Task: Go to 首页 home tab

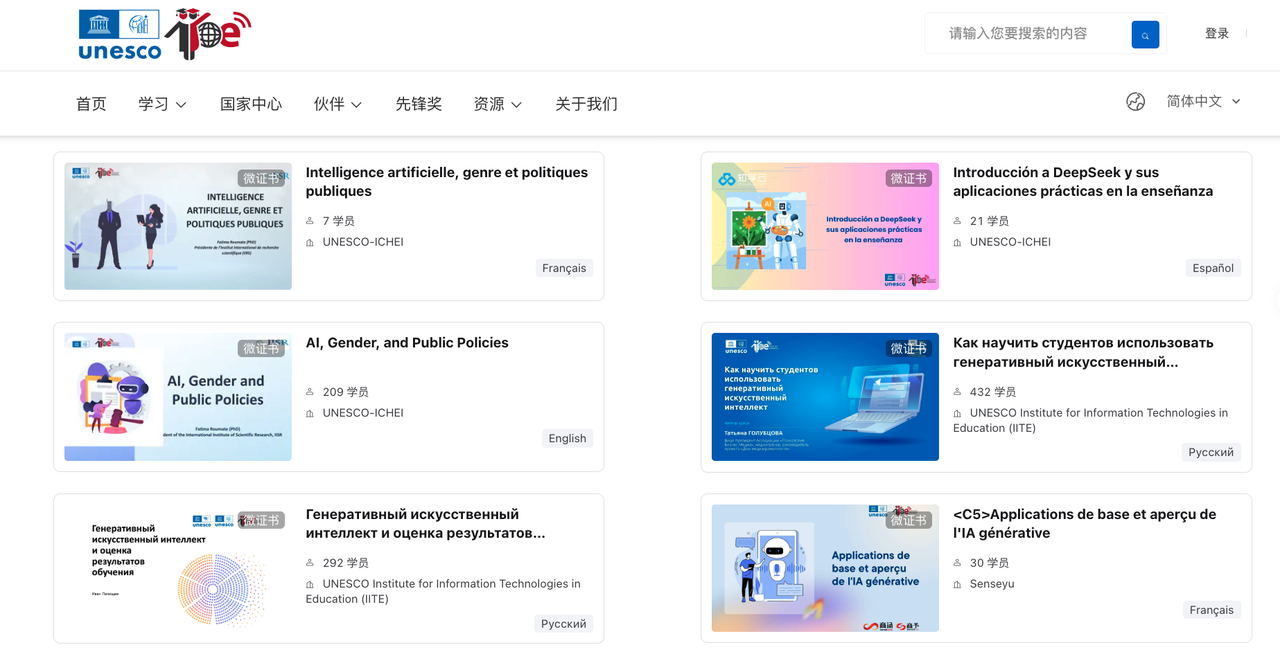Action: click(x=91, y=104)
